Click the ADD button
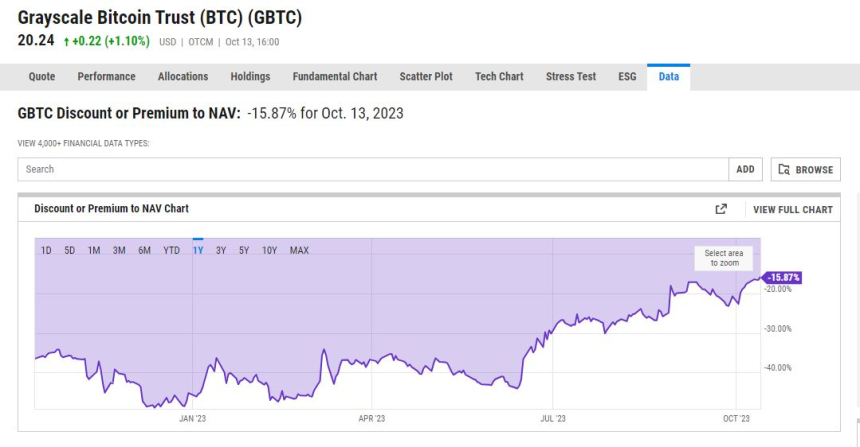Image resolution: width=860 pixels, height=447 pixels. tap(745, 169)
